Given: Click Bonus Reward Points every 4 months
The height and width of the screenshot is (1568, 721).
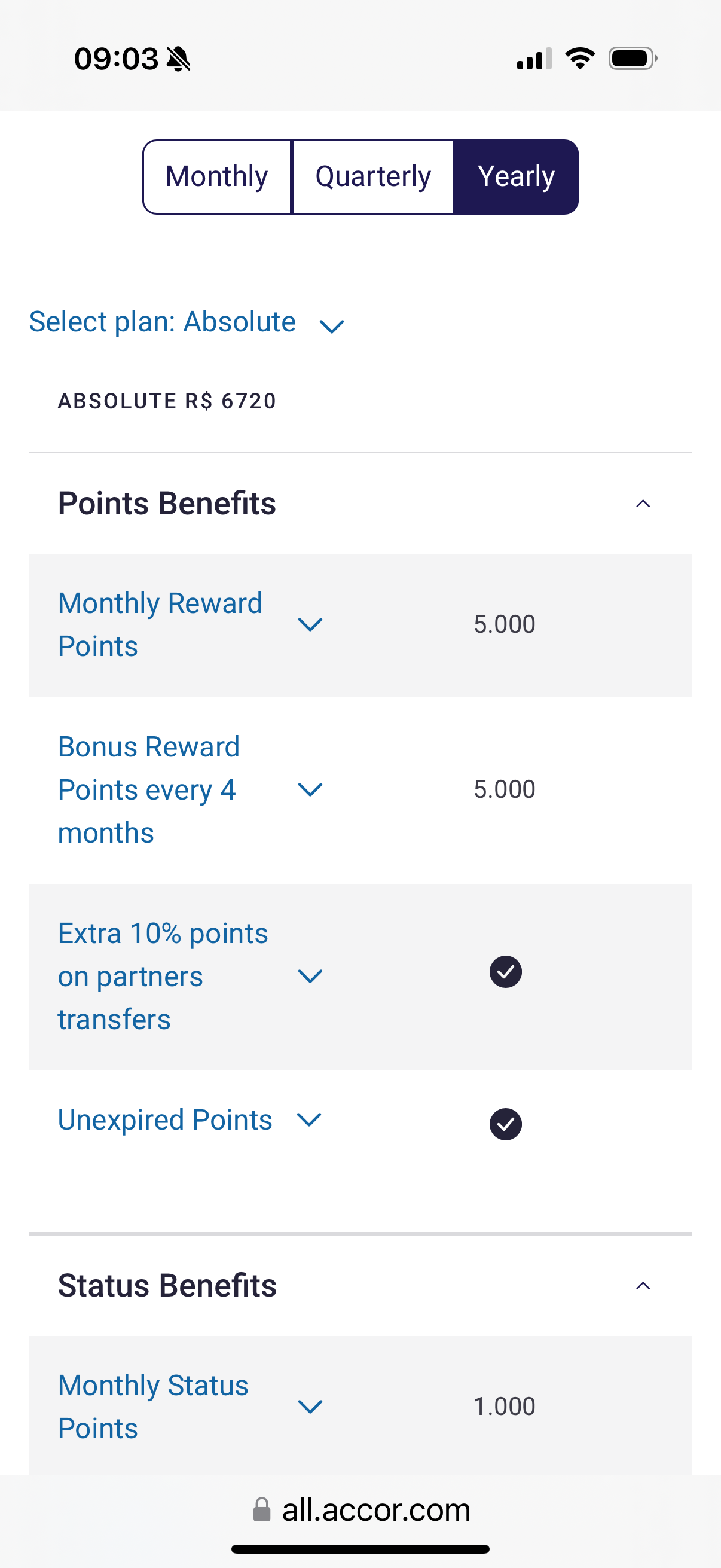Looking at the screenshot, I should 148,789.
